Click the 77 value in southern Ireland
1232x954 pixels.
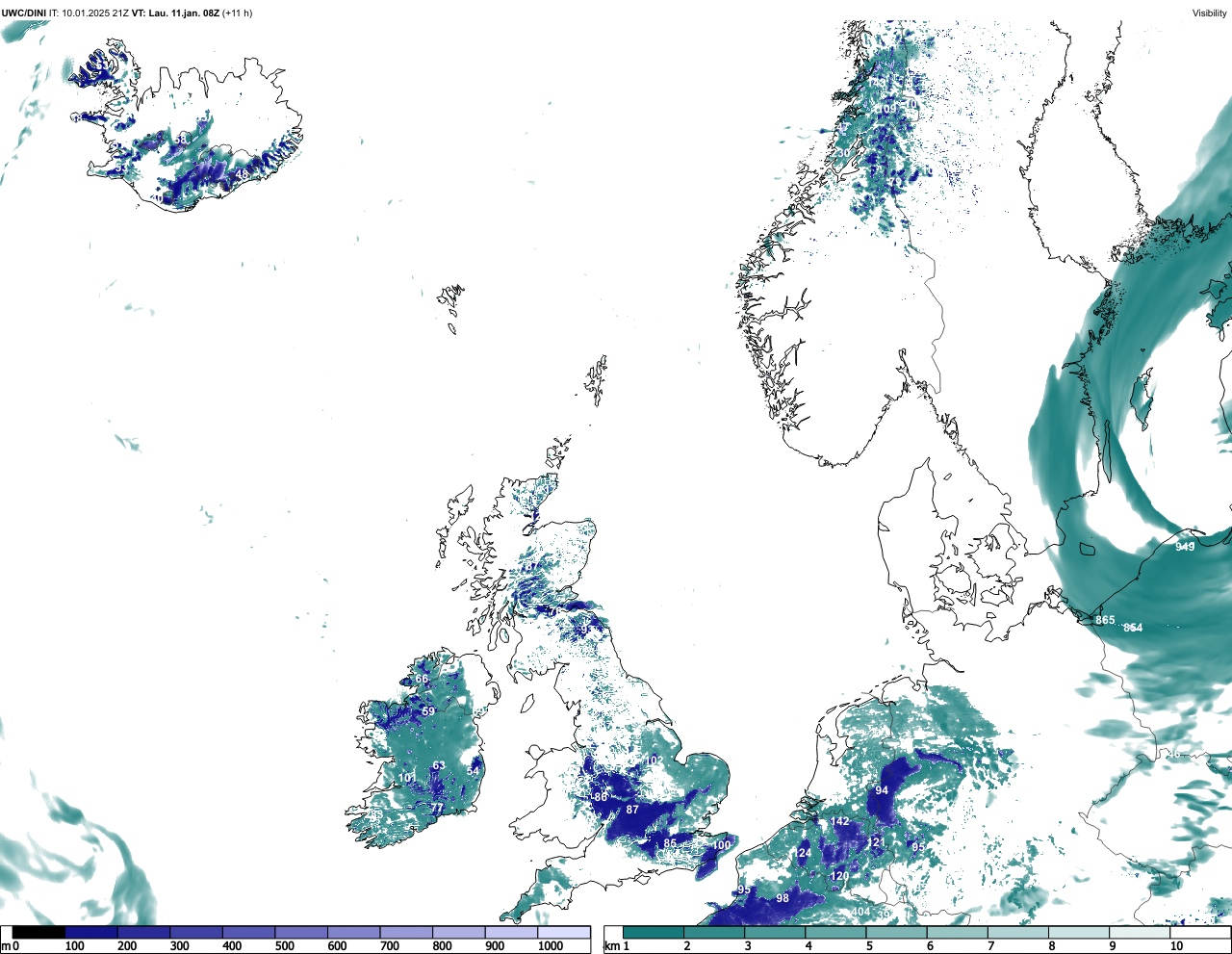click(437, 809)
